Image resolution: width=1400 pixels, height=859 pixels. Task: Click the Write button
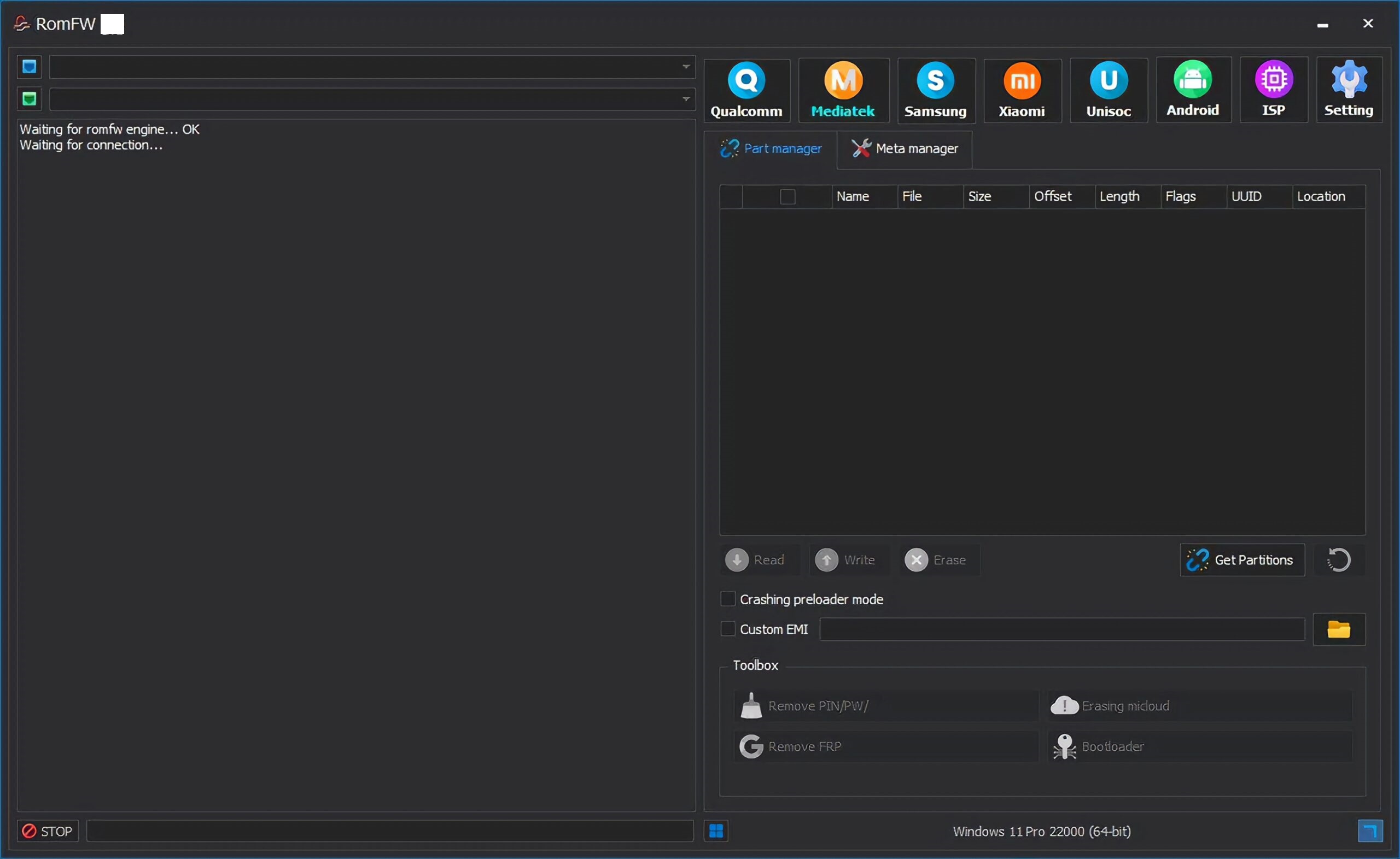click(x=849, y=559)
